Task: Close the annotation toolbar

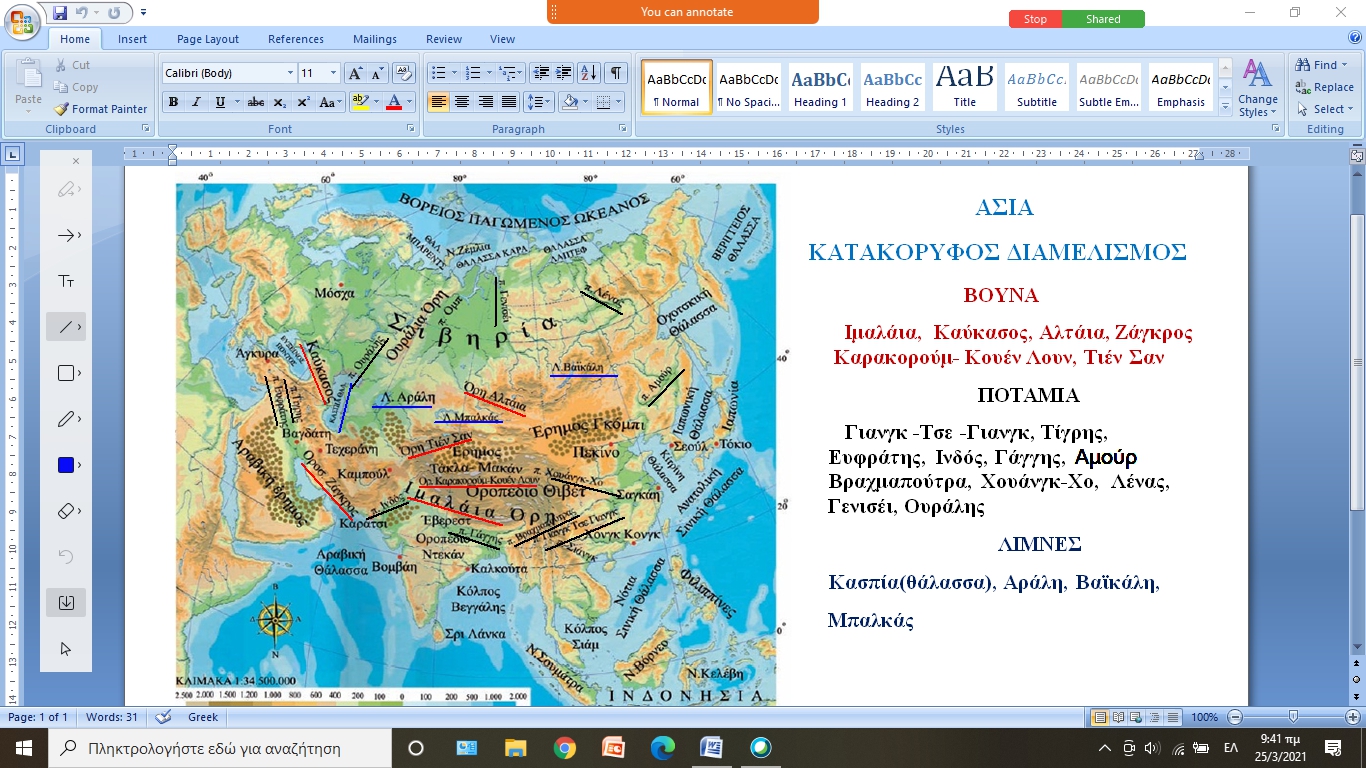Action: [x=76, y=161]
